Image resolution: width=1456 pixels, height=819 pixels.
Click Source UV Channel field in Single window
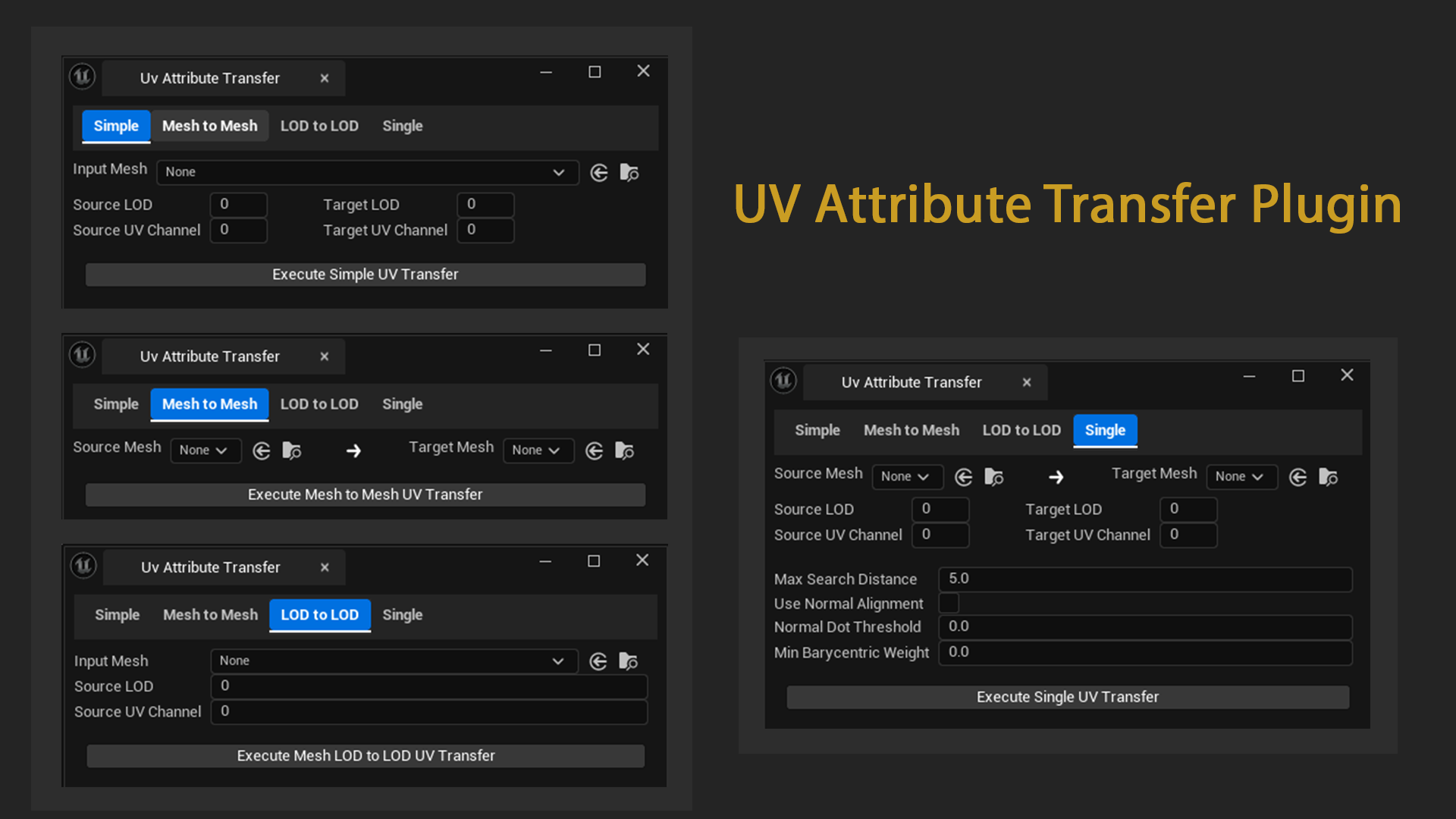click(x=940, y=535)
